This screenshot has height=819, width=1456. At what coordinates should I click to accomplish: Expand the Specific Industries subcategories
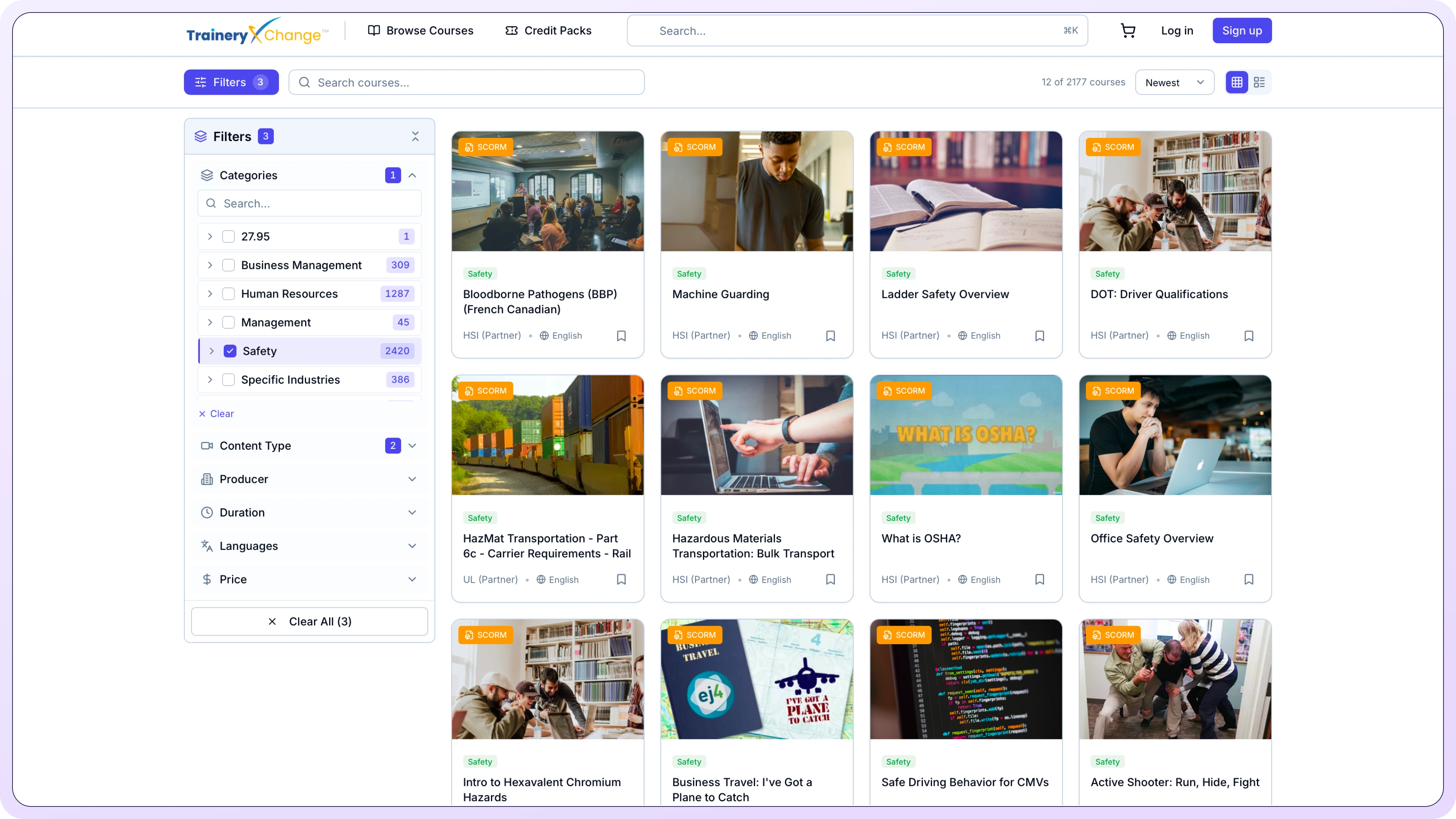[210, 379]
